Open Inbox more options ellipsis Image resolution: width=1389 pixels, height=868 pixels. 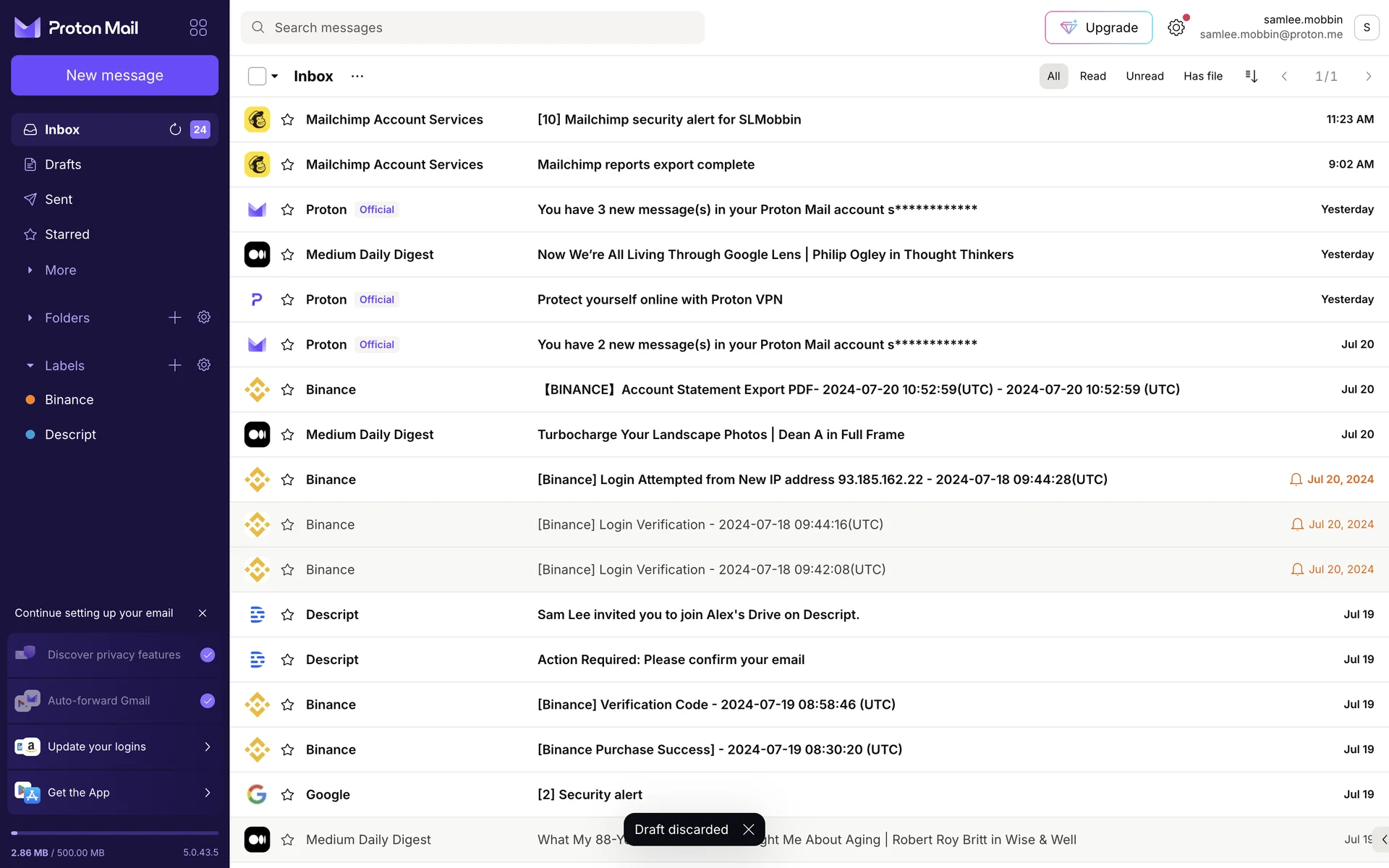357,76
